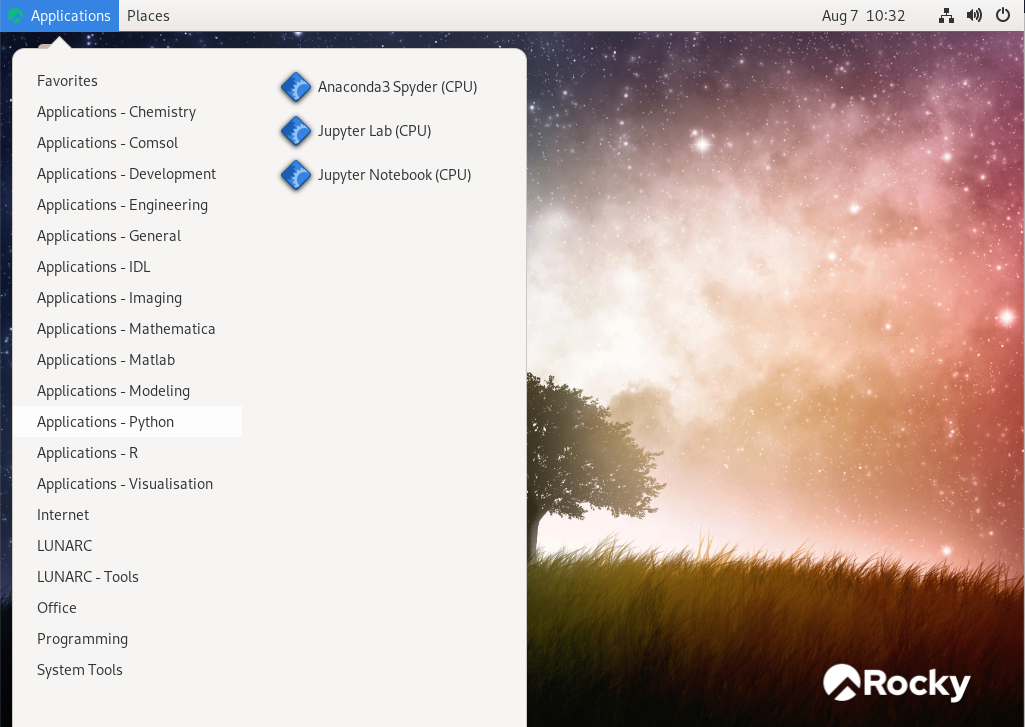Viewport: 1025px width, 727px height.
Task: Select the Programming category
Action: tap(127, 639)
